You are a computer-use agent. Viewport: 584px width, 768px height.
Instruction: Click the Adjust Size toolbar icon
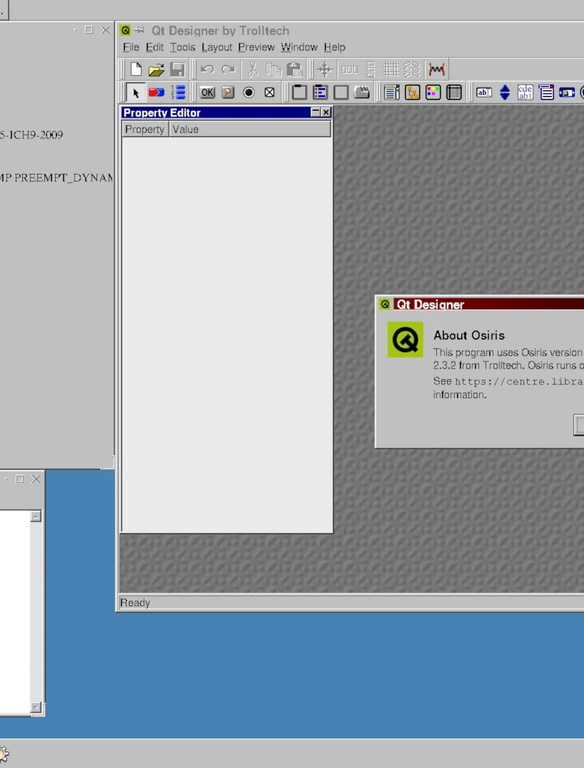[324, 70]
